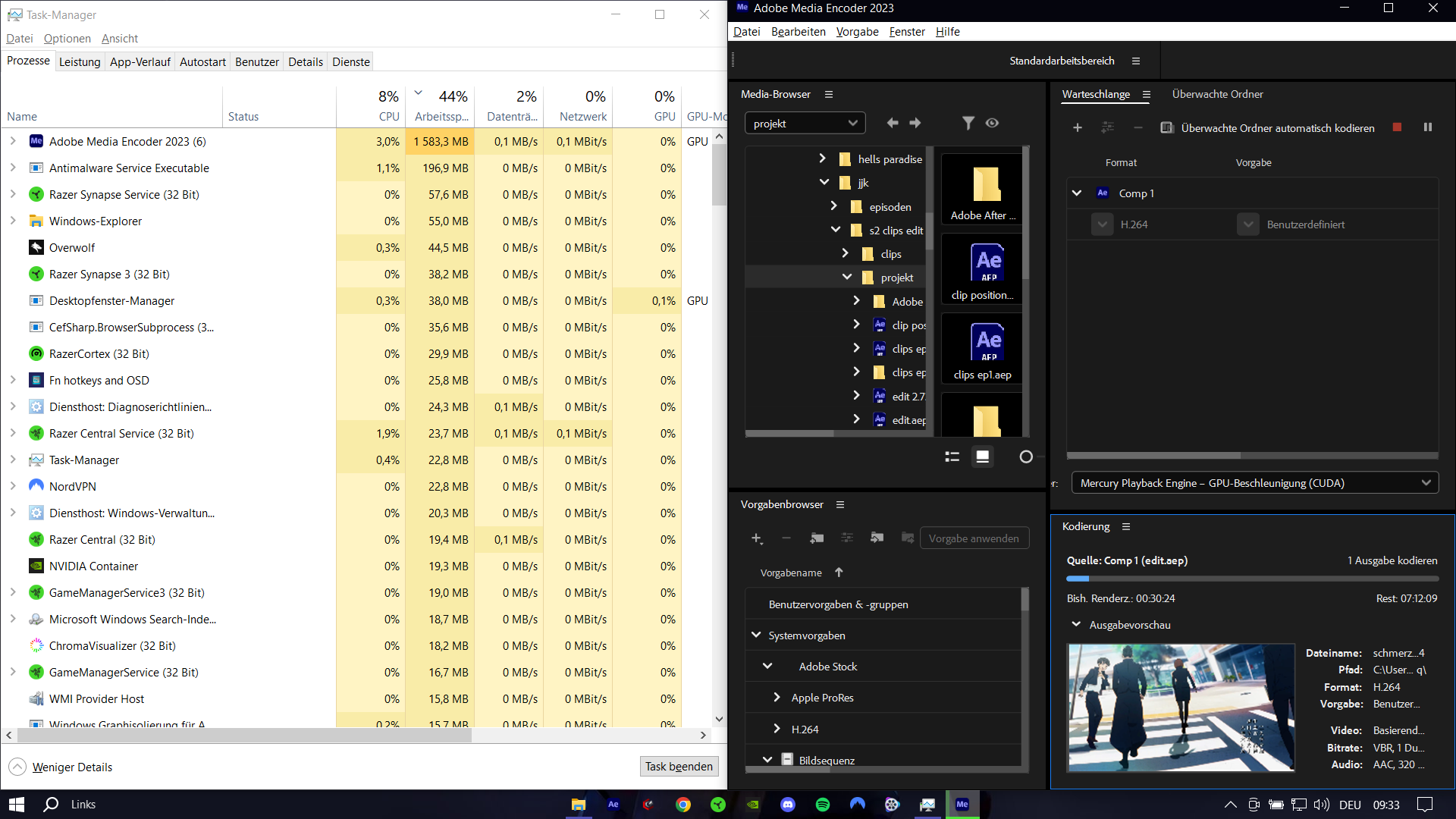Viewport: 1456px width, 819px height.
Task: Click the Vorgabe anwenden button
Action: [974, 538]
